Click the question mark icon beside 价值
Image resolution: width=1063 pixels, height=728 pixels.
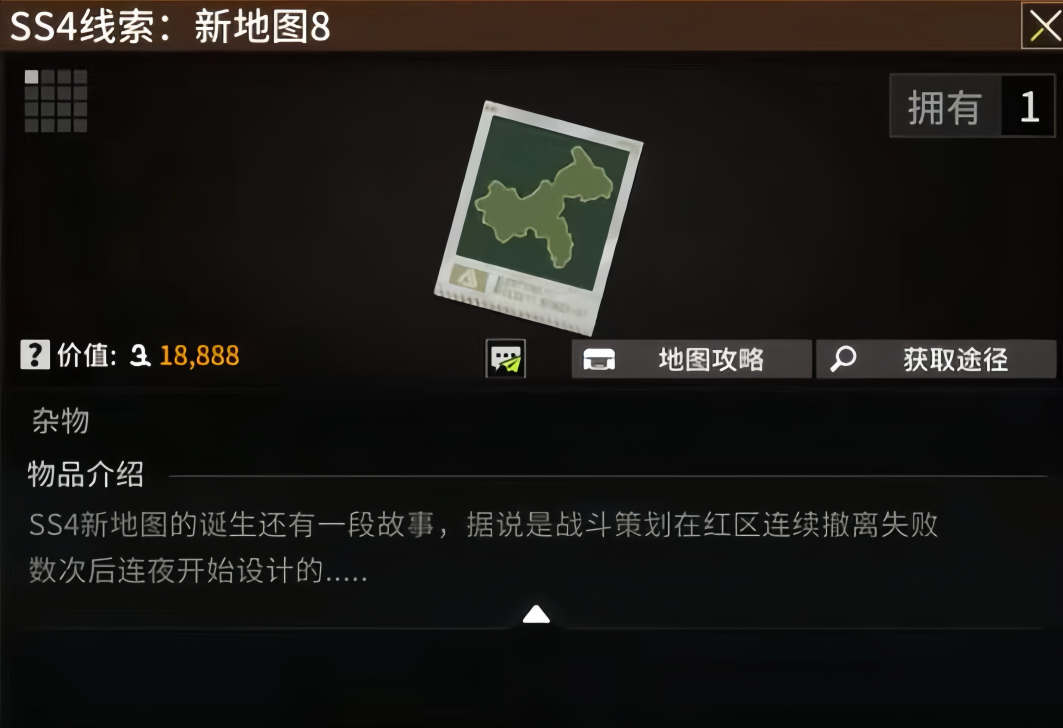(35, 355)
